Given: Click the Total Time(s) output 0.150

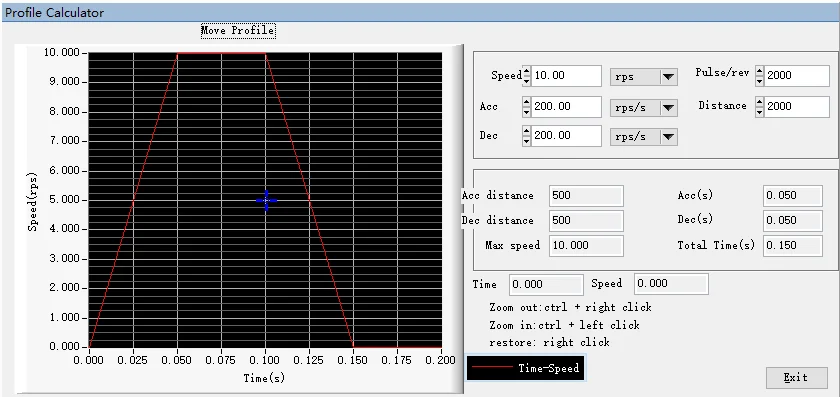Looking at the screenshot, I should click(x=792, y=245).
